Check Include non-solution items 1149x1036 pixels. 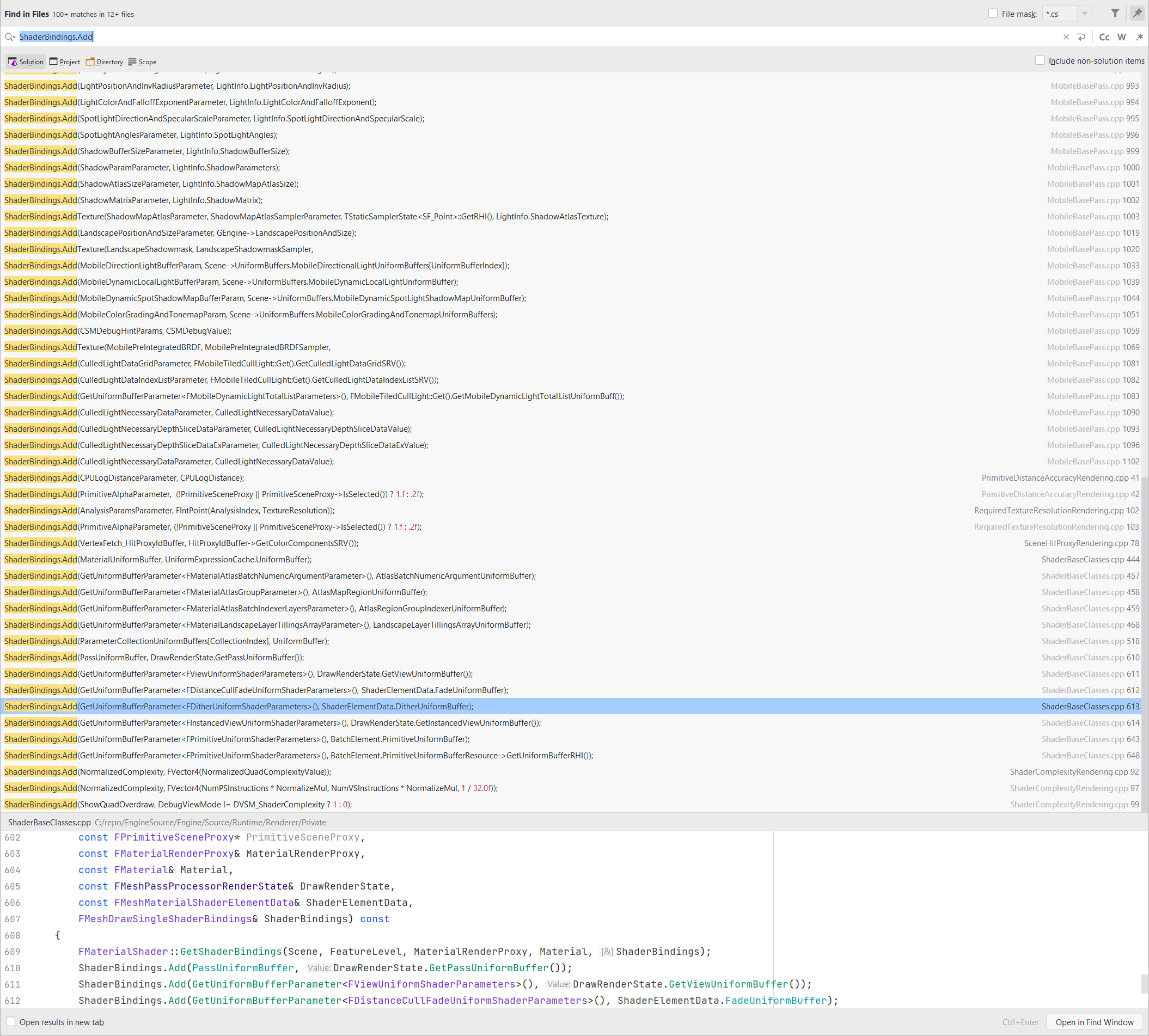1040,60
